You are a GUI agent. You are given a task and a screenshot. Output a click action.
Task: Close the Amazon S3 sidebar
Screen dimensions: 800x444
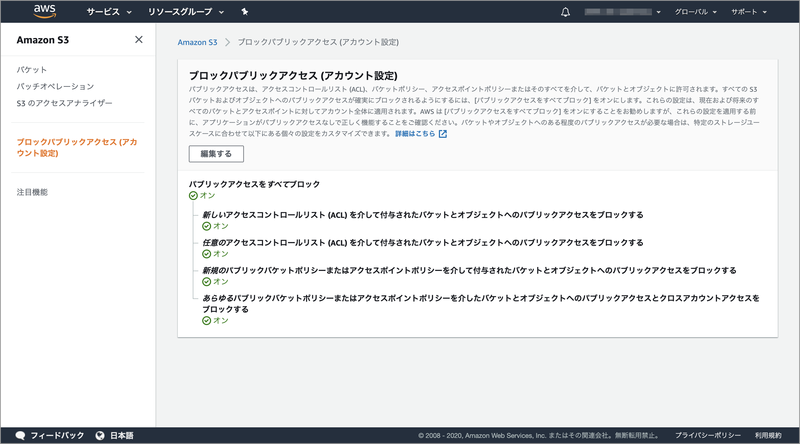click(x=139, y=39)
